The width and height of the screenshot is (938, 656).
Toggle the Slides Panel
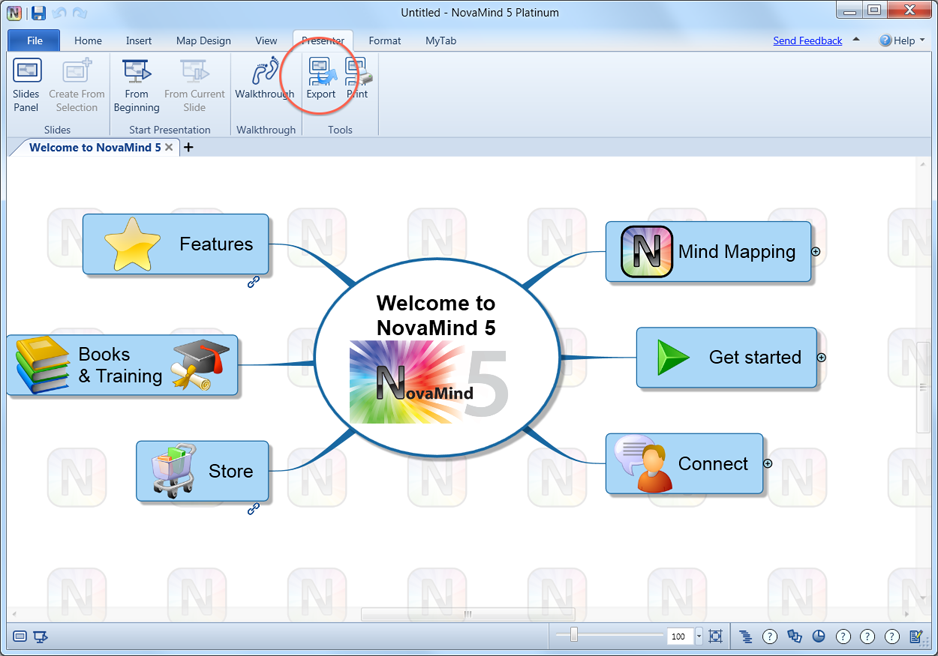click(x=26, y=86)
